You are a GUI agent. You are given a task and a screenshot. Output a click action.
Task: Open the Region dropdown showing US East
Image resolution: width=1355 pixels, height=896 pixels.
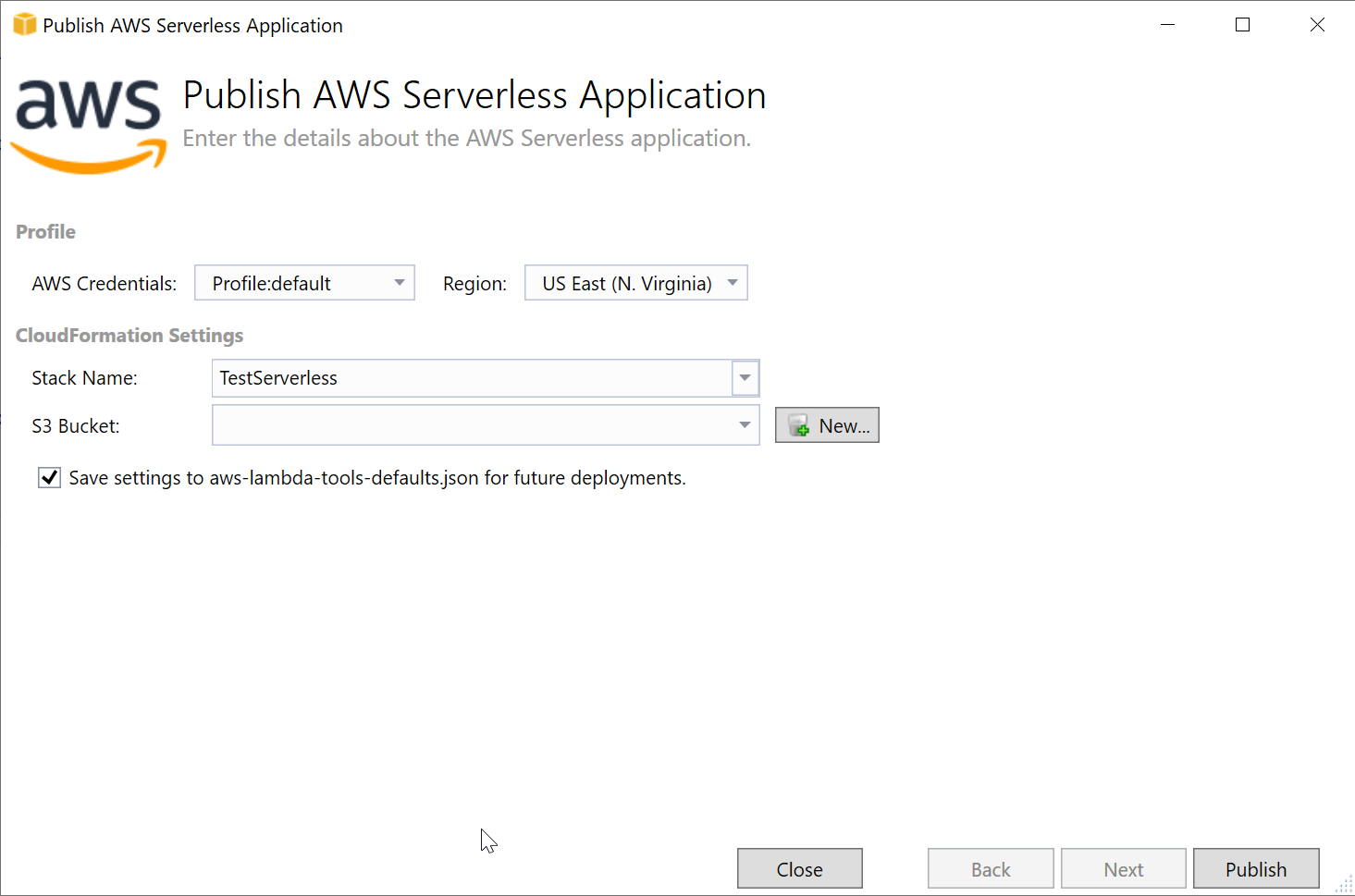(635, 283)
